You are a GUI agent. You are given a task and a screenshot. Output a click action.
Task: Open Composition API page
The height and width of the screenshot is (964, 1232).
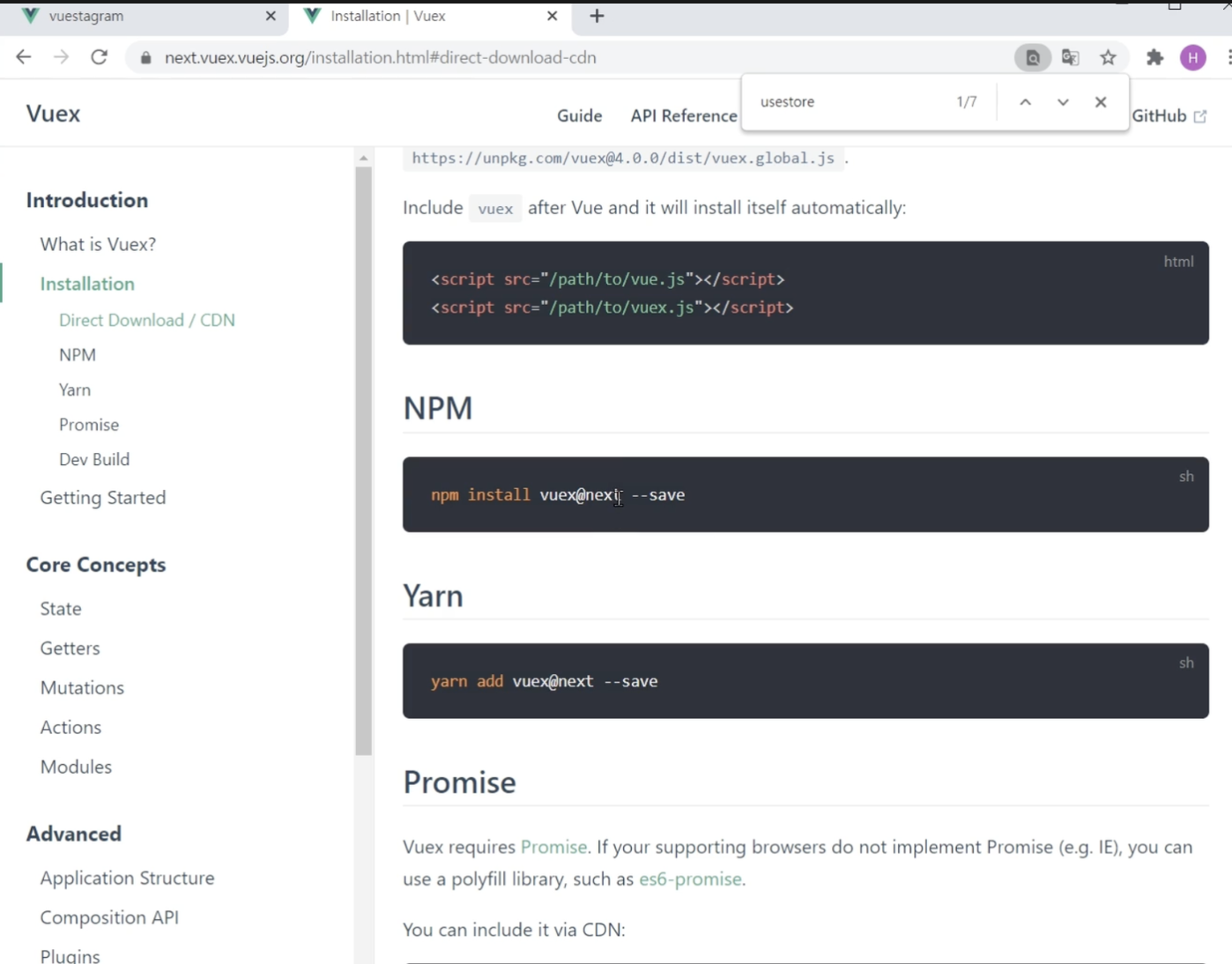tap(109, 918)
